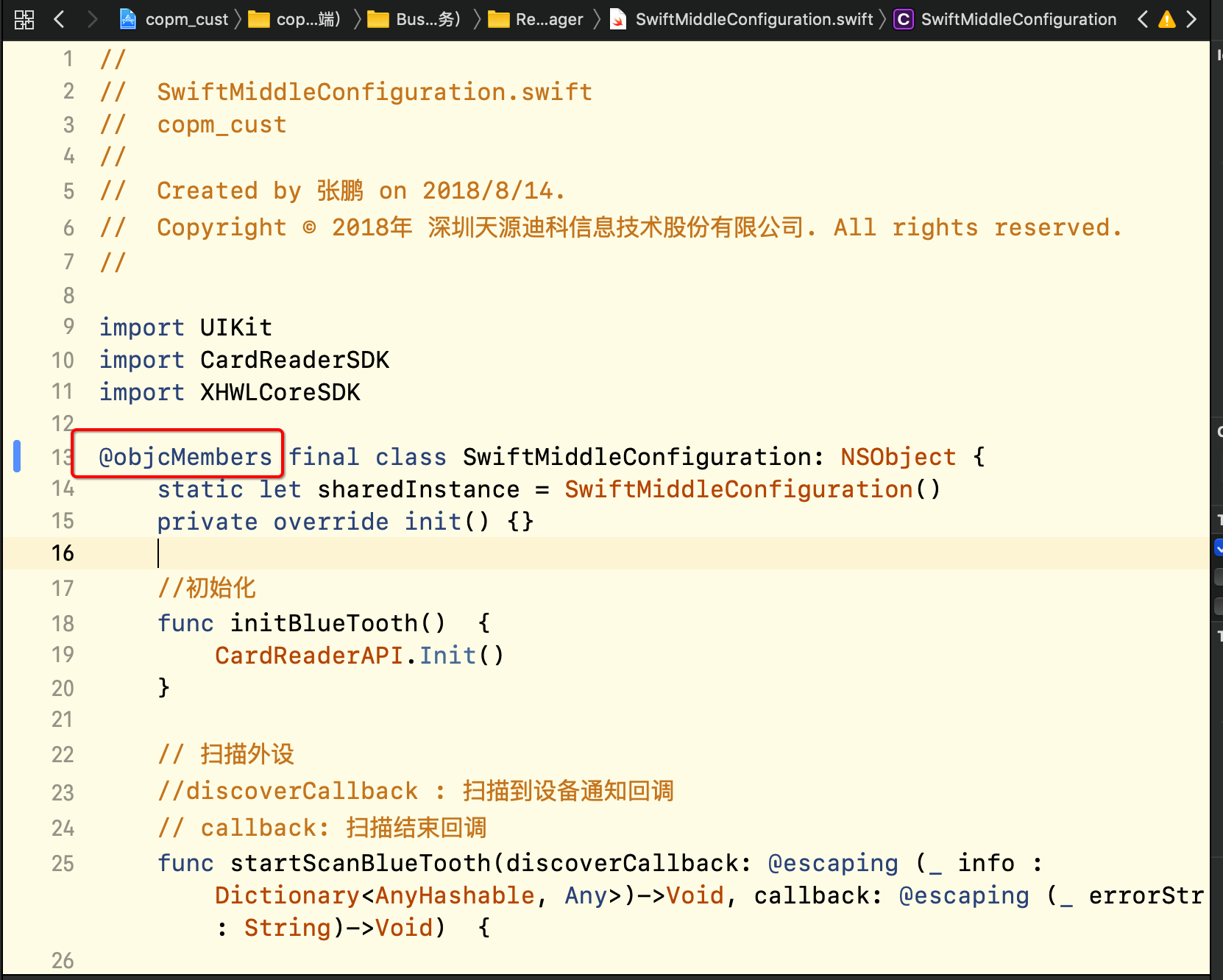Click the 'final' keyword on line 13
Viewport: 1223px width, 980px height.
(324, 457)
